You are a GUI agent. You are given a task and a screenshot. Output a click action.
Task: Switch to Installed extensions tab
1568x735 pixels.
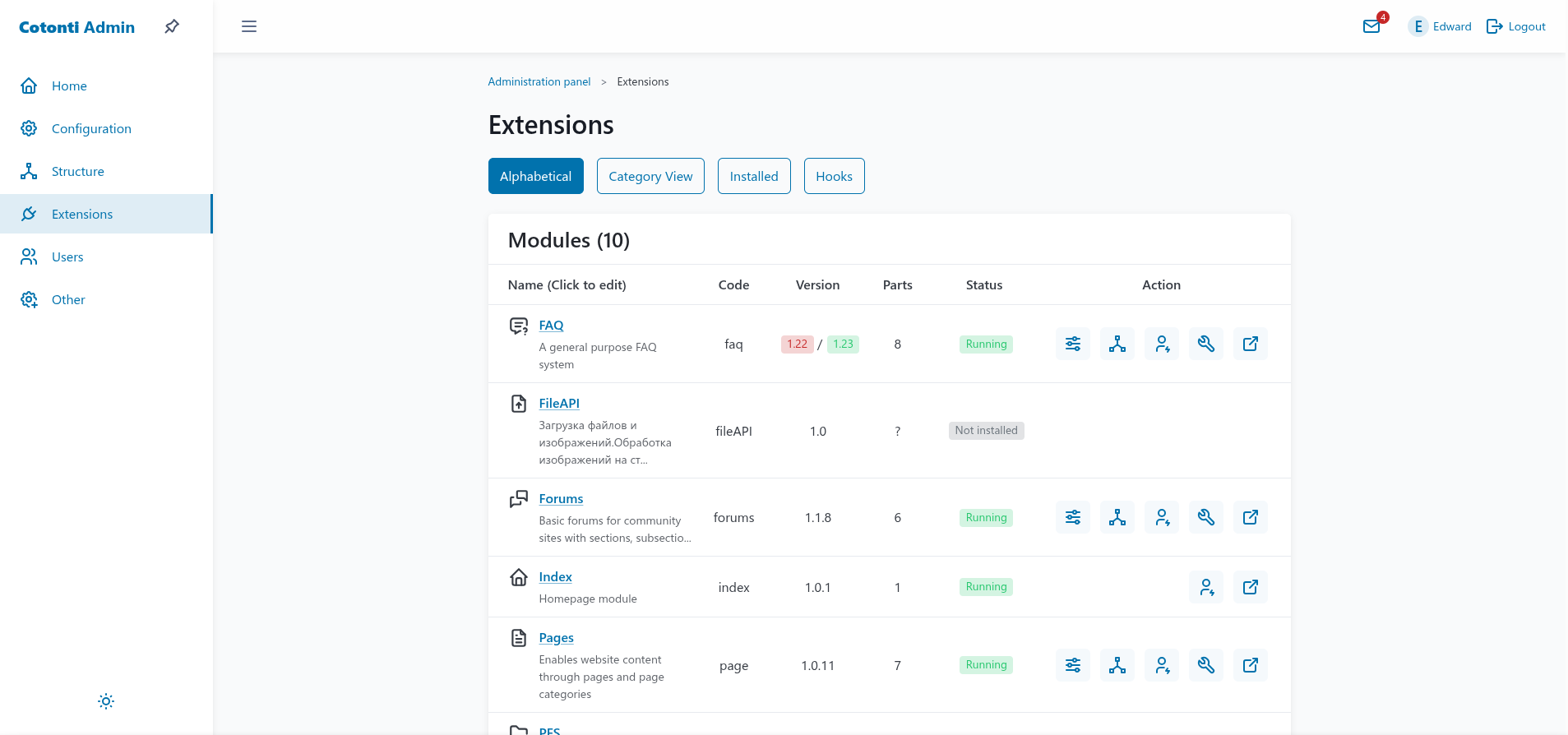754,176
